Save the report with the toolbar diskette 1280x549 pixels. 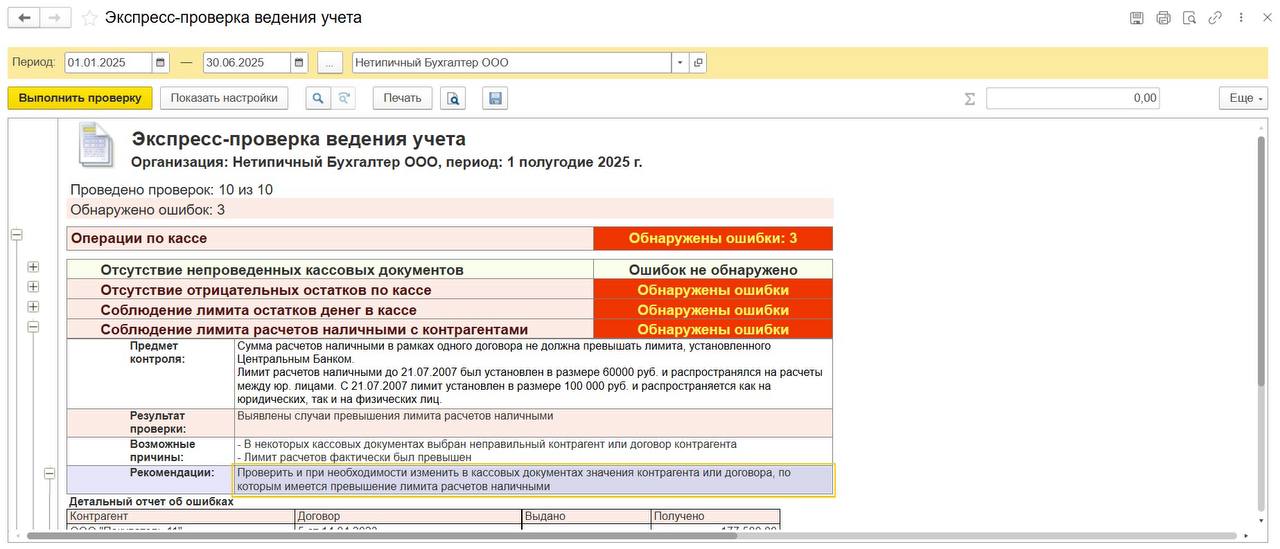(495, 98)
